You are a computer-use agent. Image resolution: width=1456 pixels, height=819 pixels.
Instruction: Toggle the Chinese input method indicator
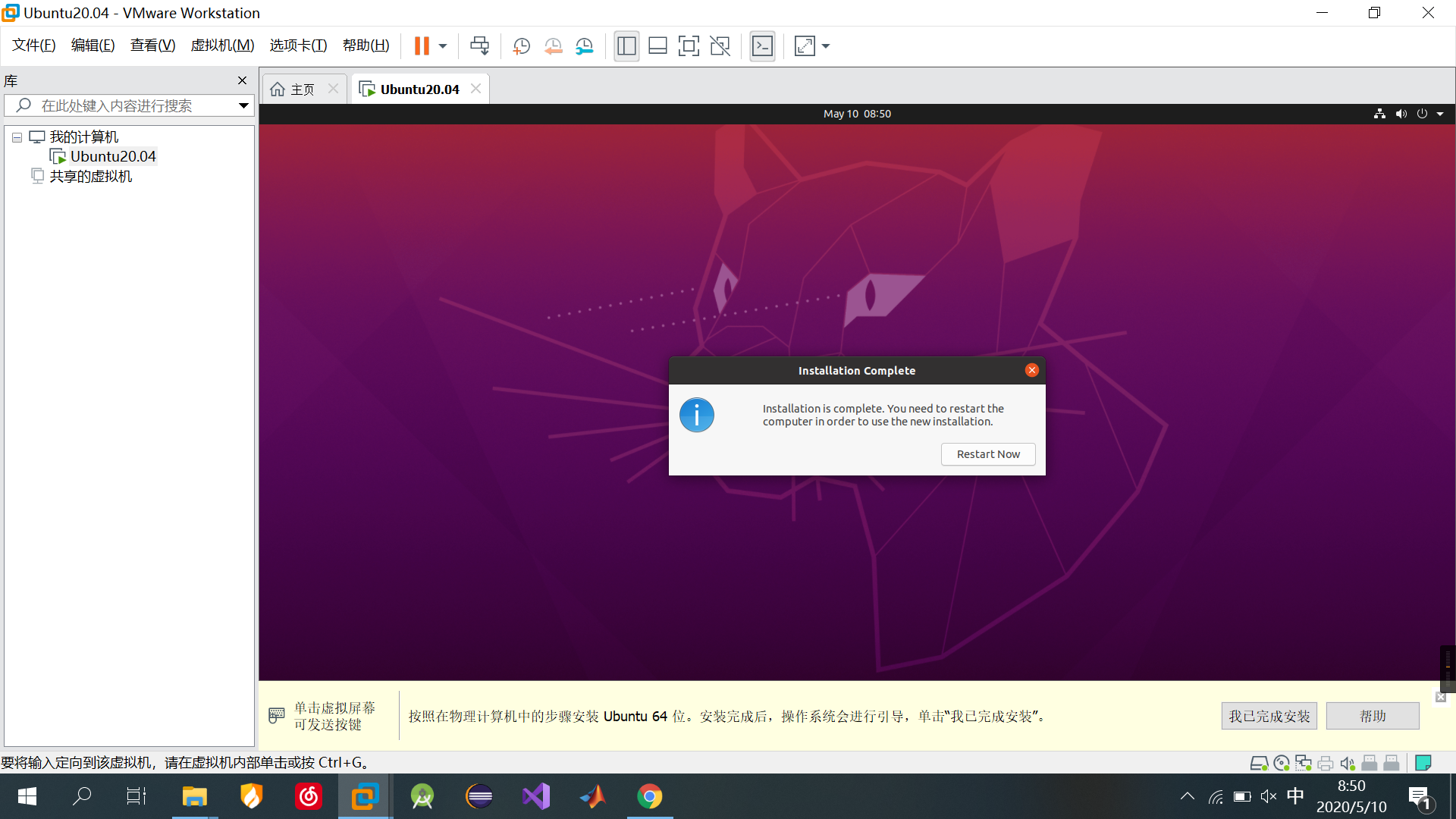pyautogui.click(x=1295, y=796)
